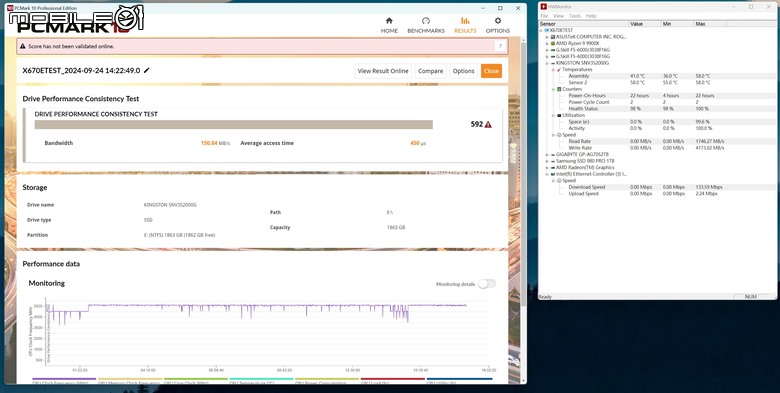
Task: Collapse the Temperatures group under Kingston
Action: (553, 70)
